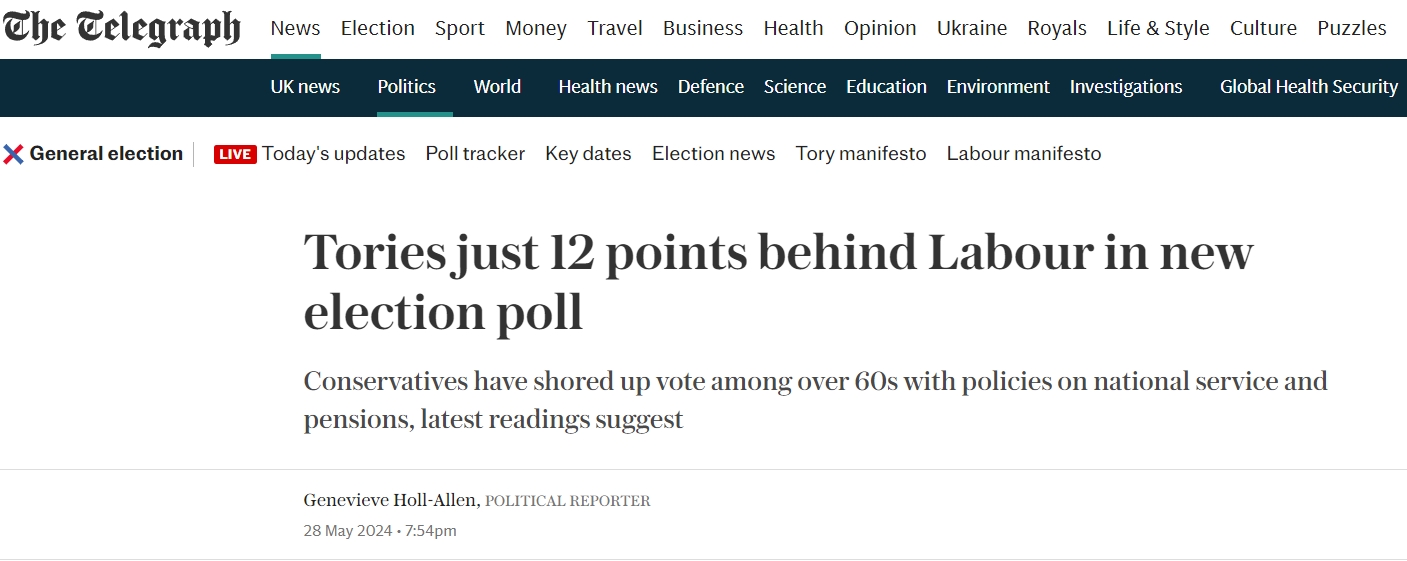
Task: Select the Ukraine menu item
Action: click(972, 28)
